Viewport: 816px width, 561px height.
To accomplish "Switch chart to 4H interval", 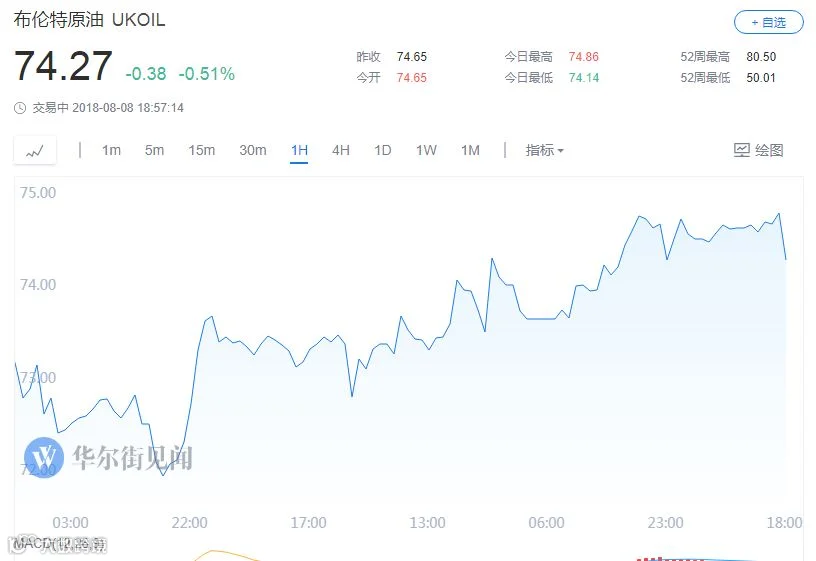I will click(341, 150).
